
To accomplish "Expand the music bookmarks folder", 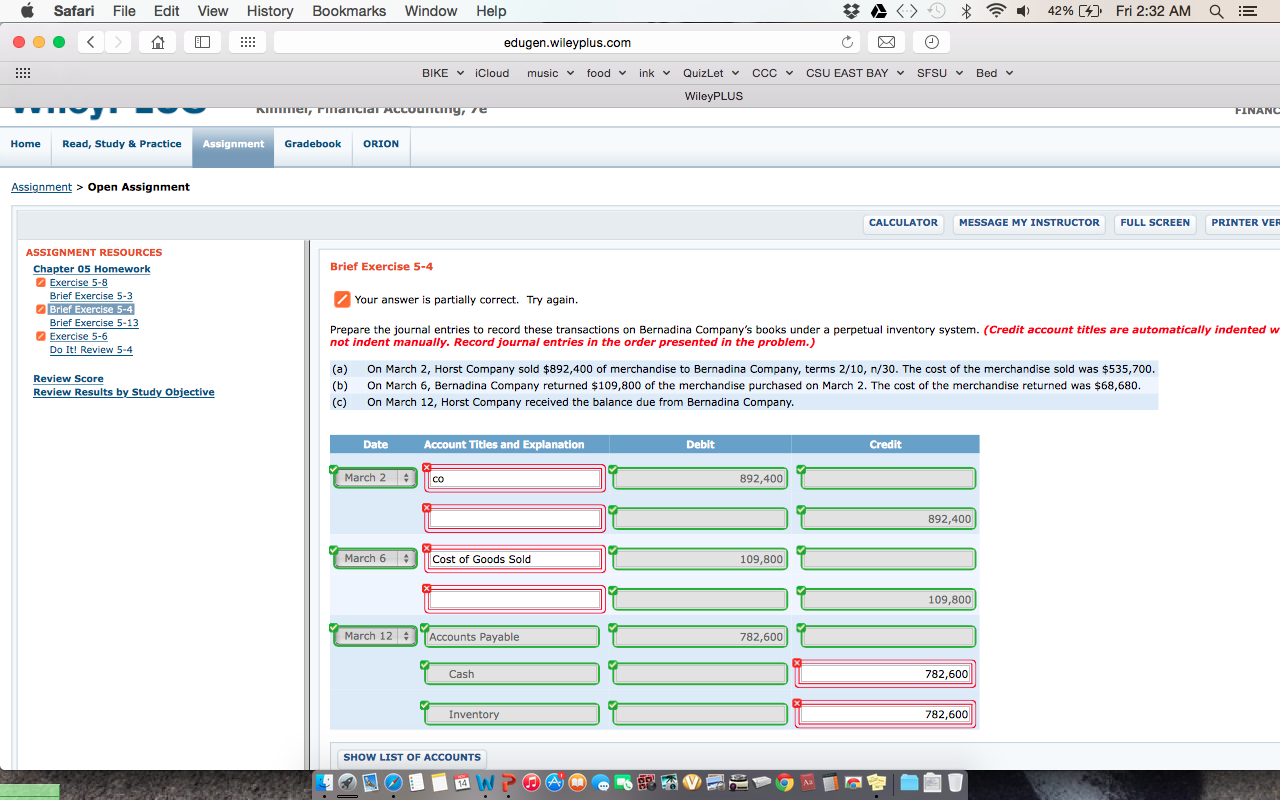I will point(550,73).
